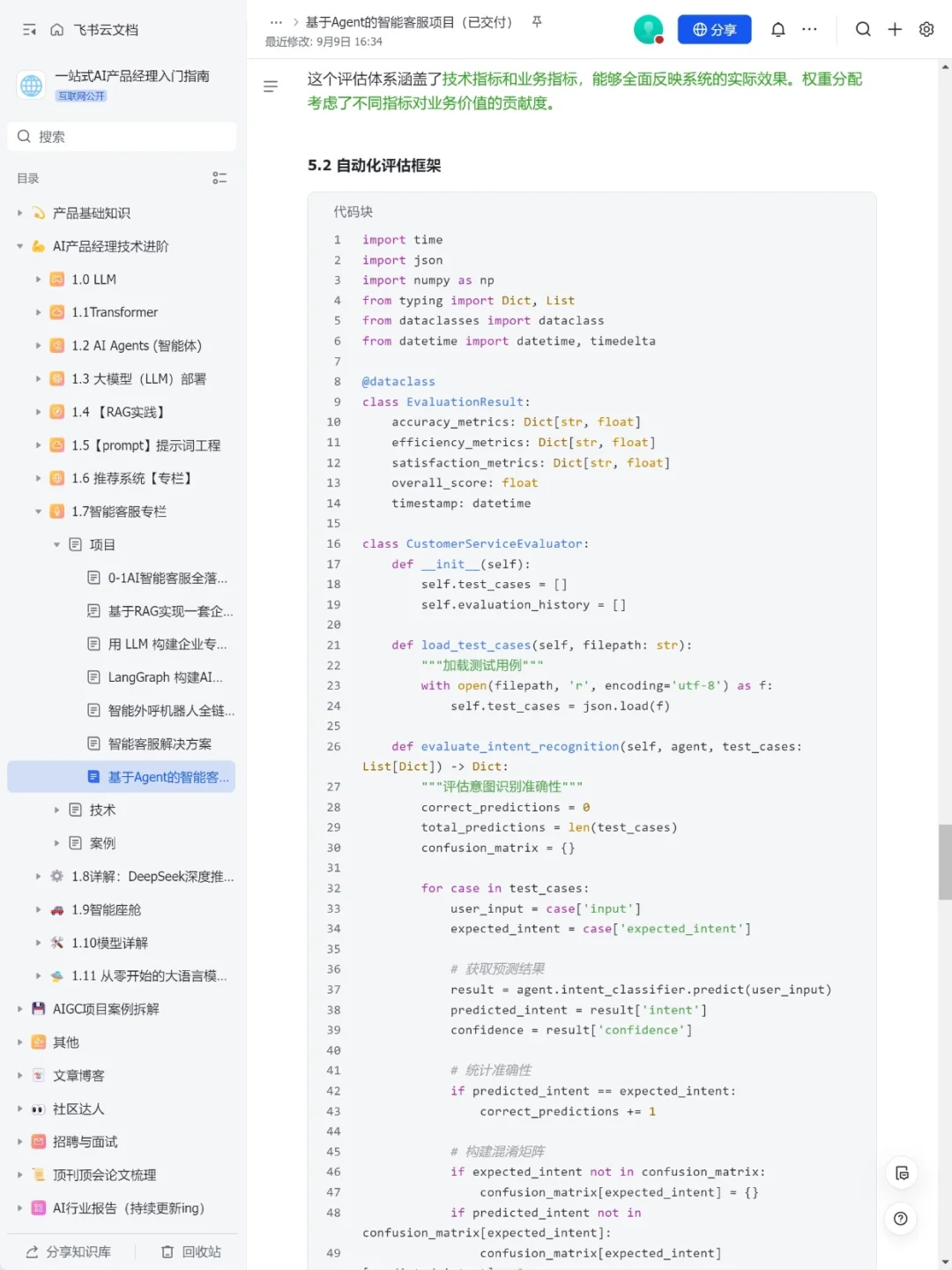Click the knowledge base globe logo
952x1270 pixels.
[x=32, y=86]
